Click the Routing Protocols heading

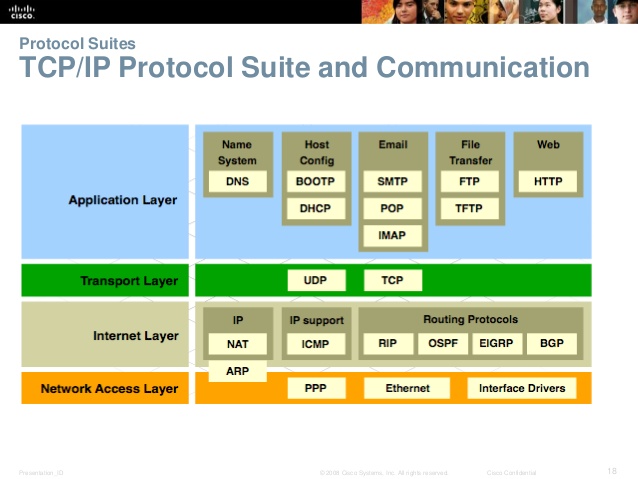[471, 319]
